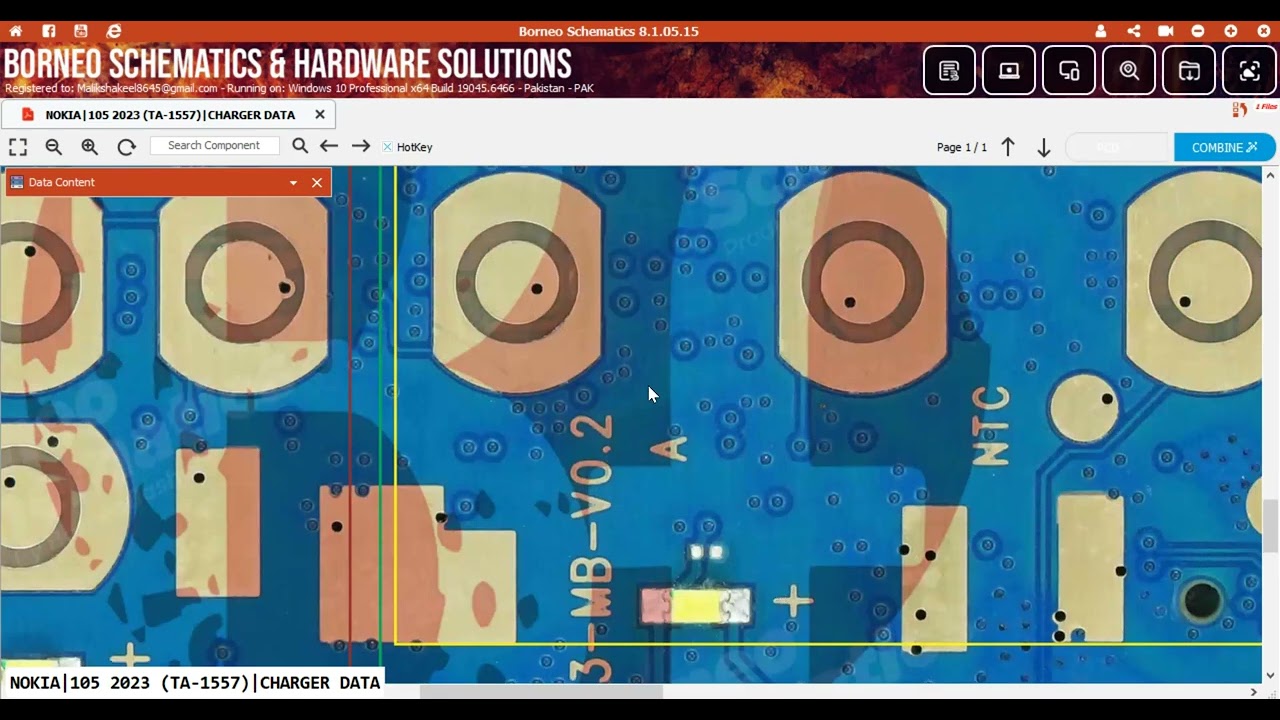The width and height of the screenshot is (1280, 720).
Task: Open the Facebook page icon
Action: pyautogui.click(x=48, y=31)
